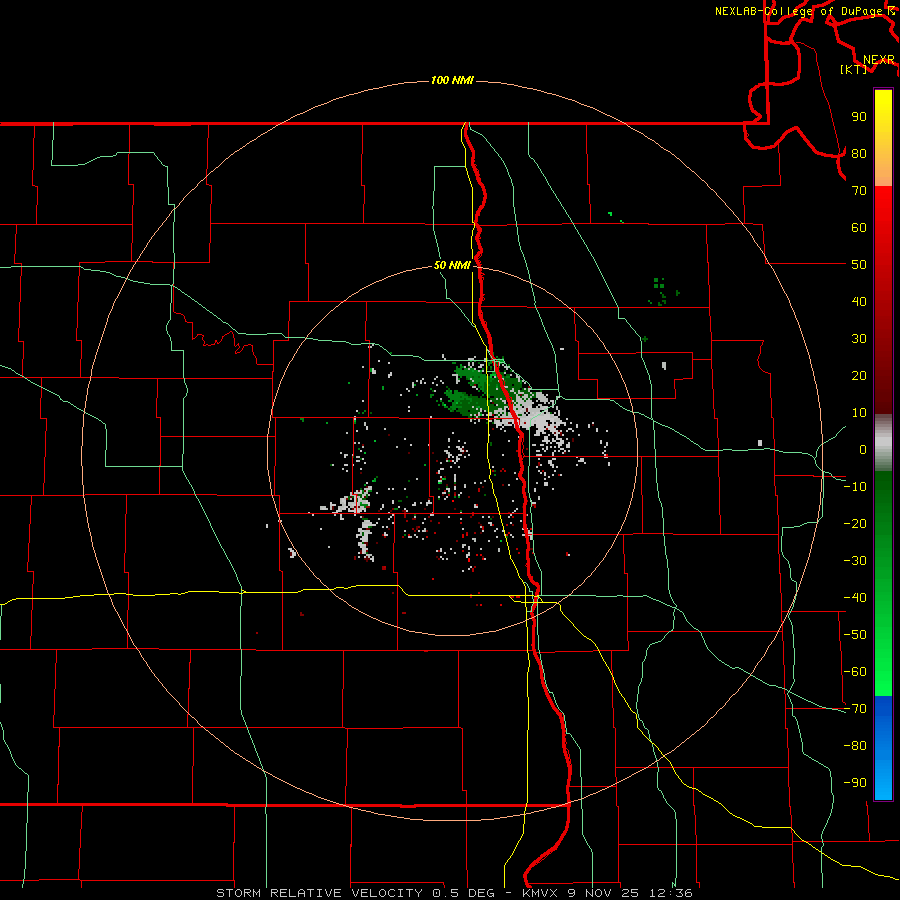Click the -10 scale label
900x900 pixels.
855,487
